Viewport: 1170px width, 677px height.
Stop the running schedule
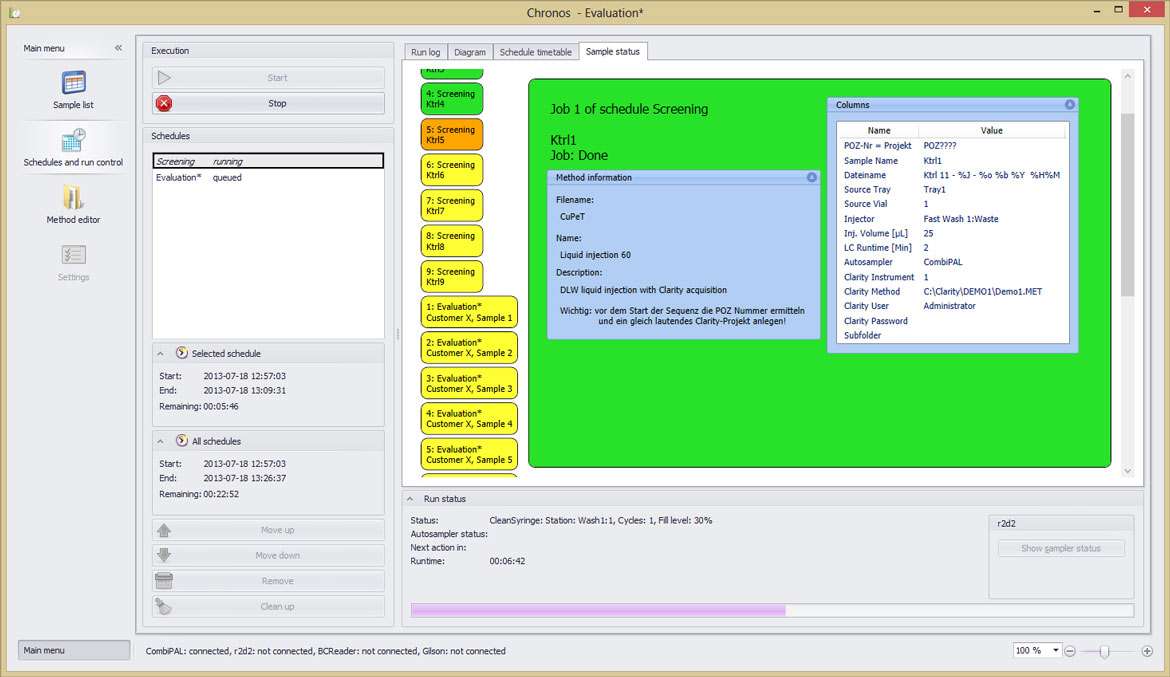click(269, 104)
